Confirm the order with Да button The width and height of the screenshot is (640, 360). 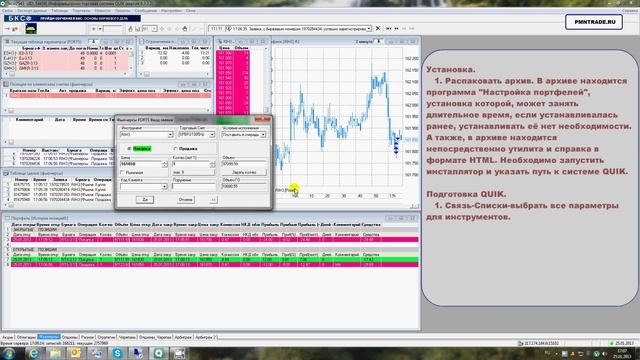(145, 200)
